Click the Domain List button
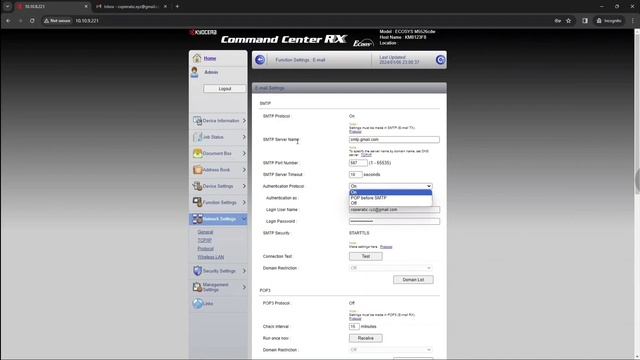 413,280
